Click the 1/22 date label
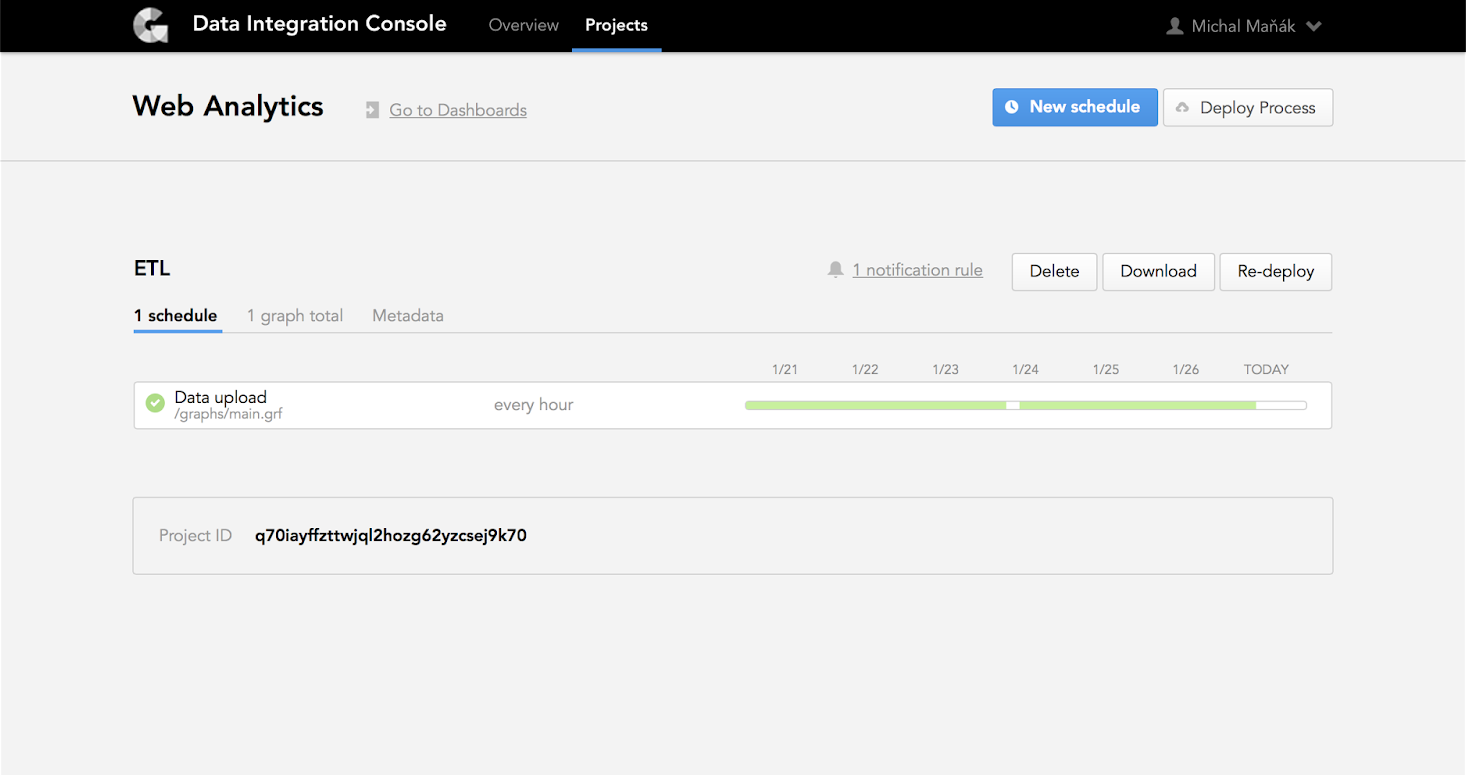This screenshot has width=1466, height=775. [865, 369]
